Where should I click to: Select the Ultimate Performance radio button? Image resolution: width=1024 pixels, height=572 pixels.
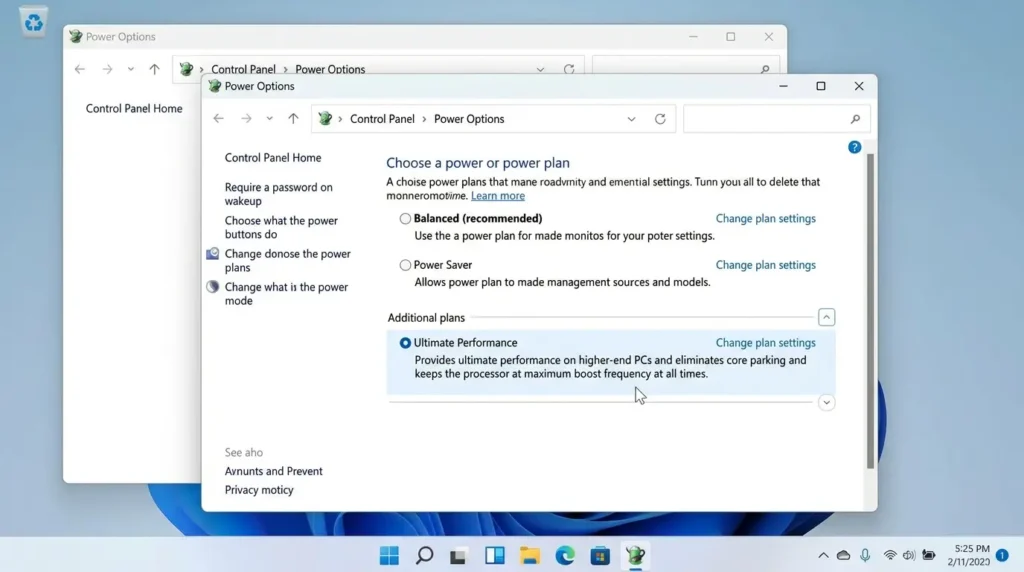point(405,343)
